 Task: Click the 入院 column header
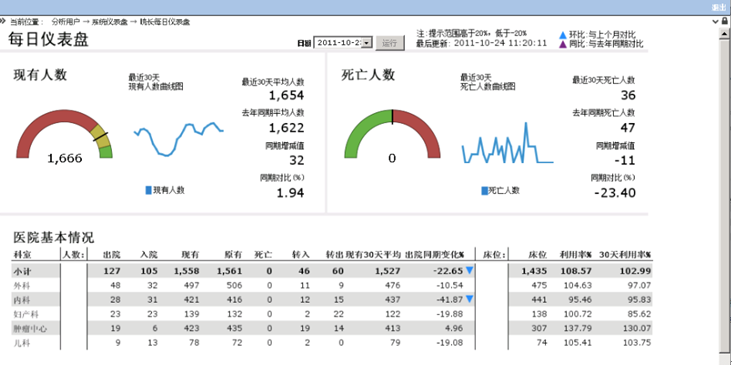[x=149, y=255]
